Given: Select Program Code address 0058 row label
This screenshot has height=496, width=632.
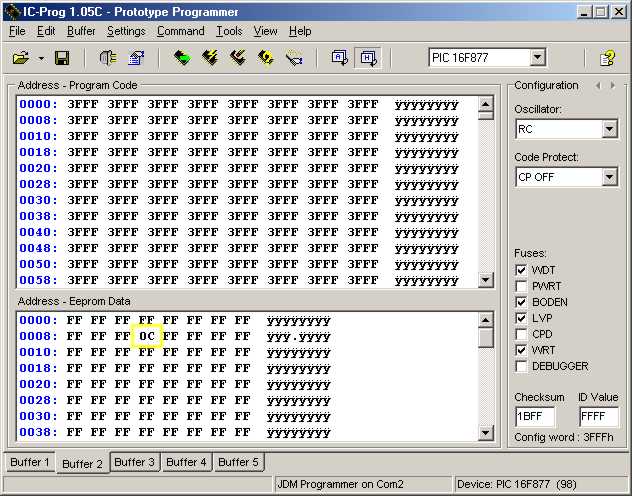Looking at the screenshot, I should pos(38,280).
